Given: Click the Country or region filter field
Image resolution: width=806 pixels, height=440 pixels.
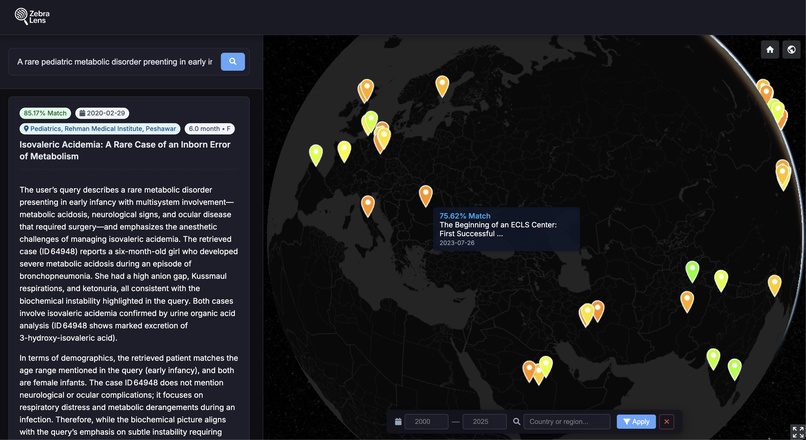Looking at the screenshot, I should click(566, 421).
